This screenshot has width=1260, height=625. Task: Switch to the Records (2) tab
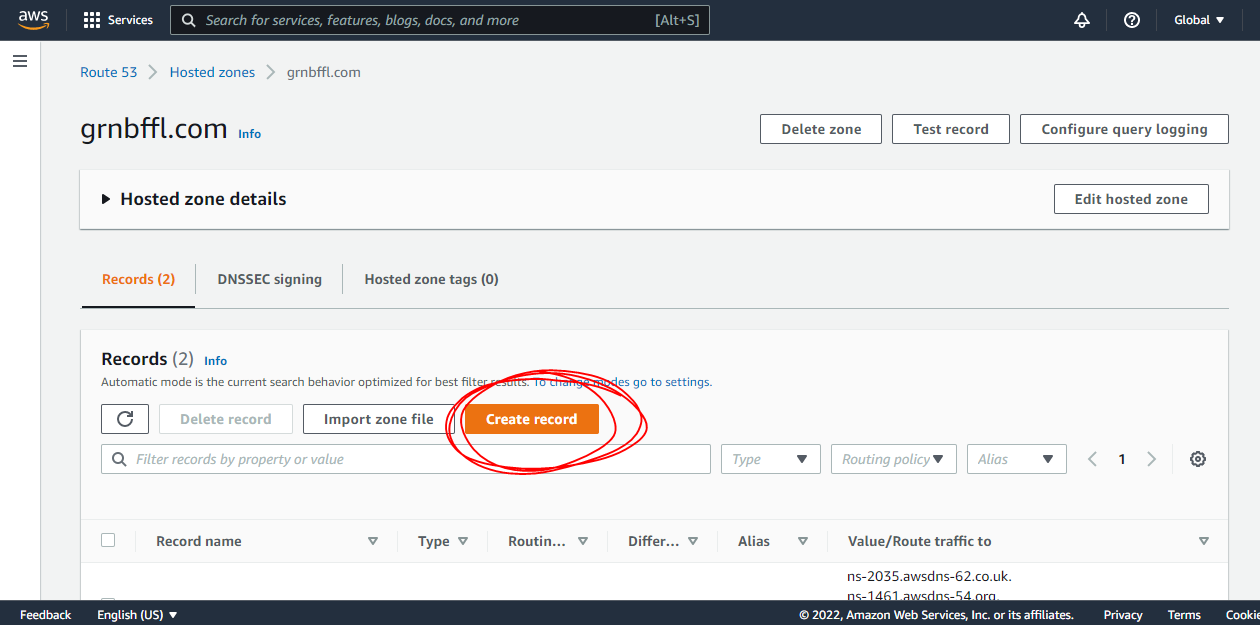click(138, 279)
